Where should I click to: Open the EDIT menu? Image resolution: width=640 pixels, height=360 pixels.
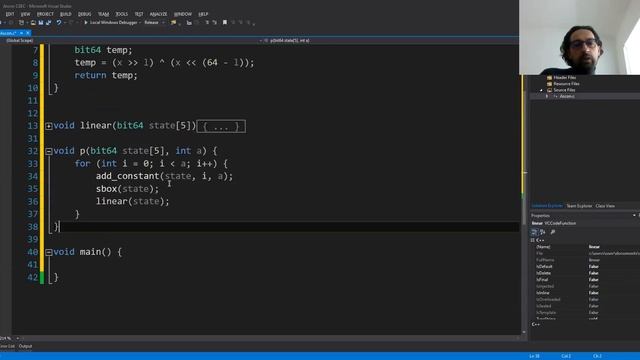[10, 14]
